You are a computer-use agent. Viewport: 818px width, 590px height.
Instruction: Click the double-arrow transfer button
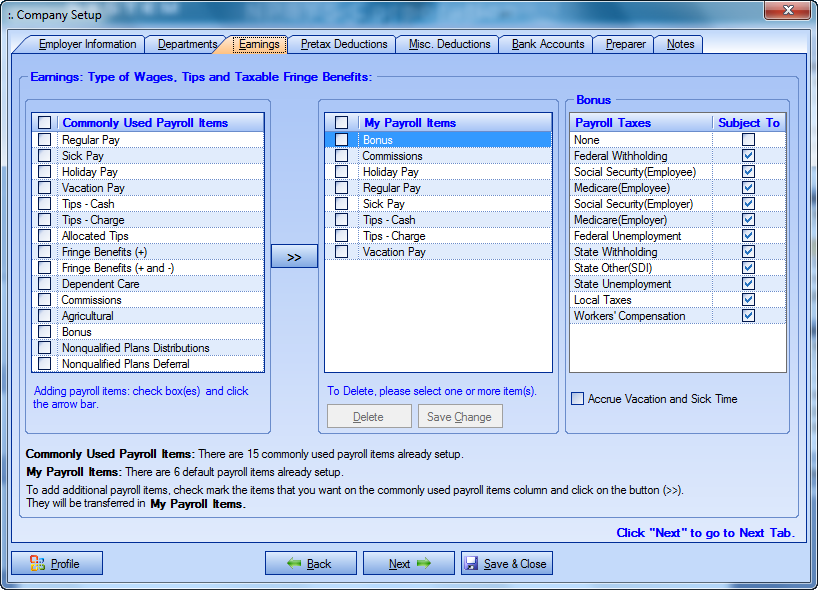click(x=294, y=257)
